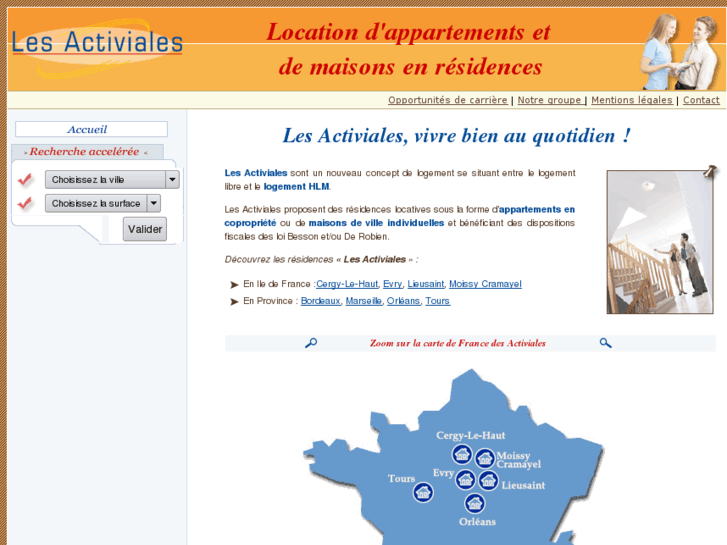Image resolution: width=727 pixels, height=545 pixels.
Task: Click the Moissy Cramayel house marker on map
Action: coord(485,458)
